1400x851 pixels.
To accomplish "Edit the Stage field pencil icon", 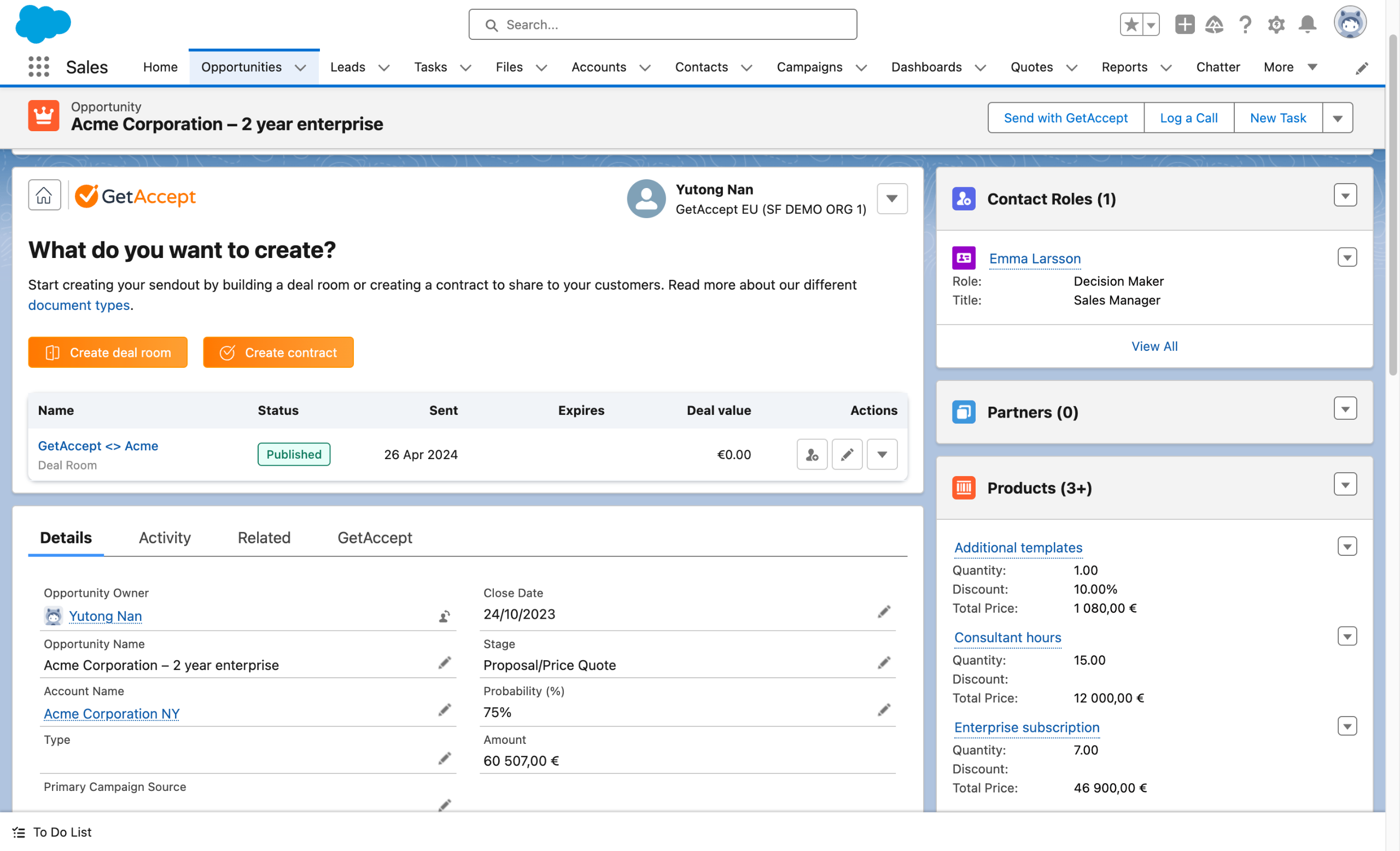I will pos(884,662).
